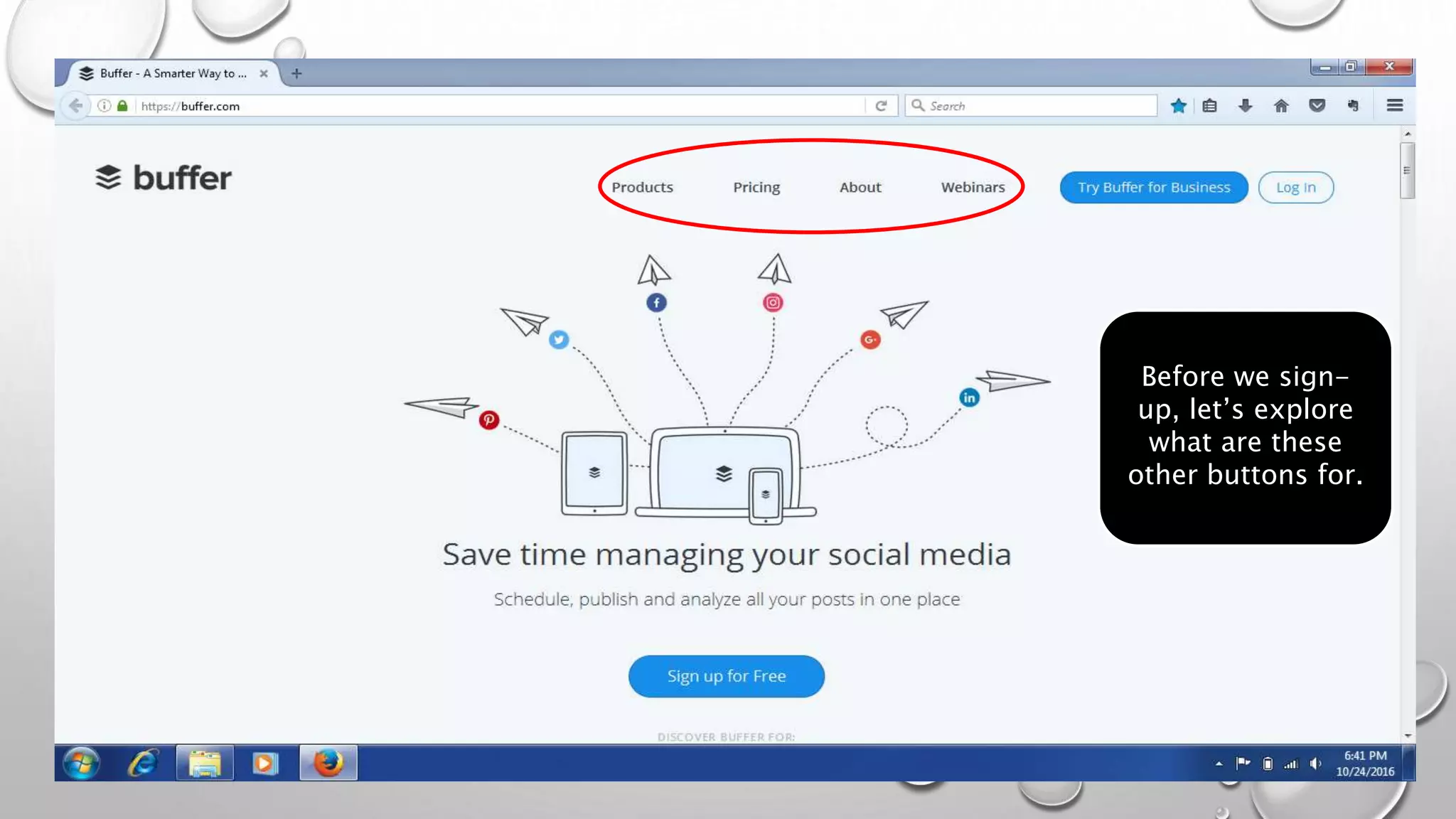The height and width of the screenshot is (819, 1456).
Task: Click the scrollbar up arrow
Action: 1407,134
